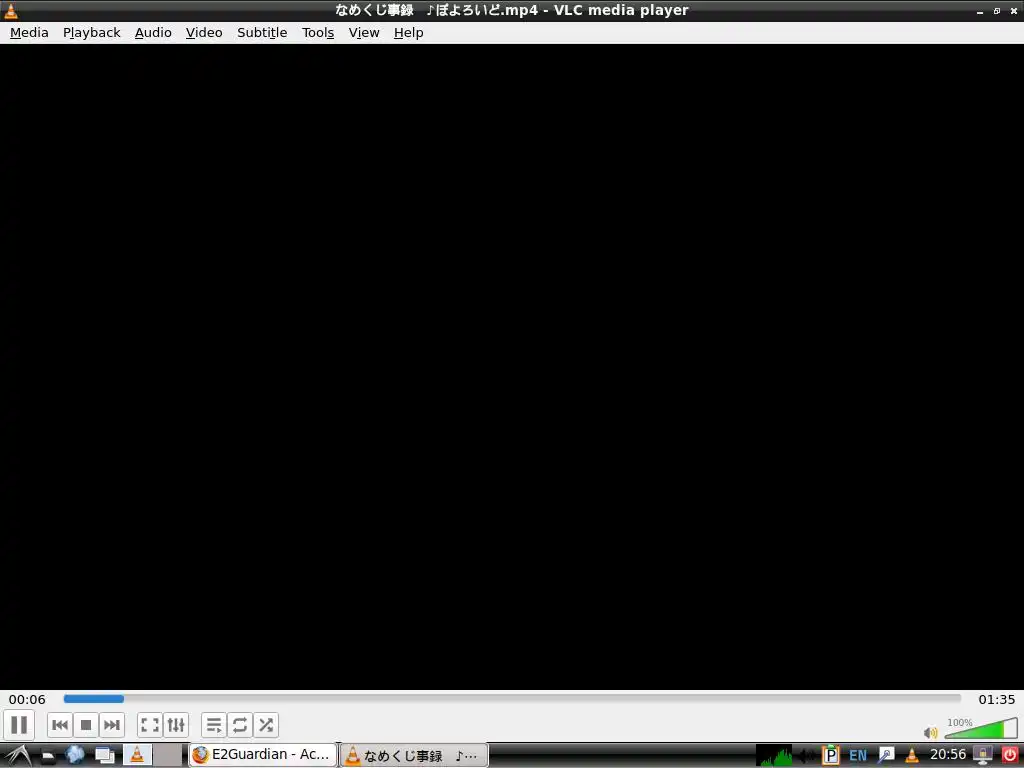Viewport: 1024px width, 768px height.
Task: Switch to E2Guardian Firefox window
Action: [x=263, y=755]
